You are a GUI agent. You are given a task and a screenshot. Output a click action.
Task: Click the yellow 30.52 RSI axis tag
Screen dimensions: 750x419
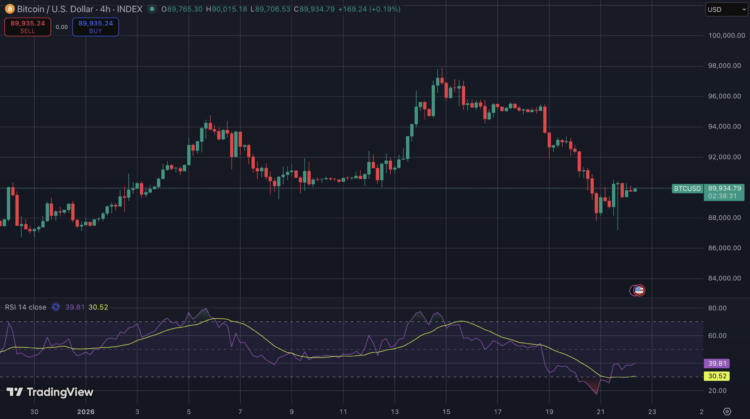717,376
